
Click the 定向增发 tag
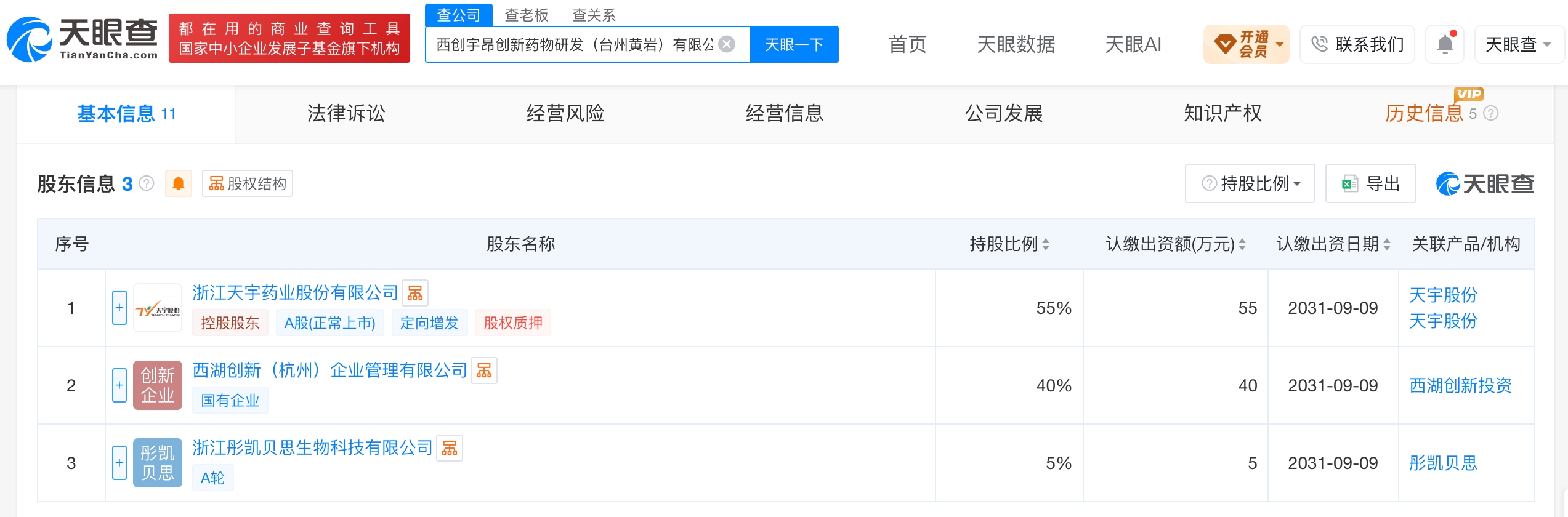click(430, 323)
